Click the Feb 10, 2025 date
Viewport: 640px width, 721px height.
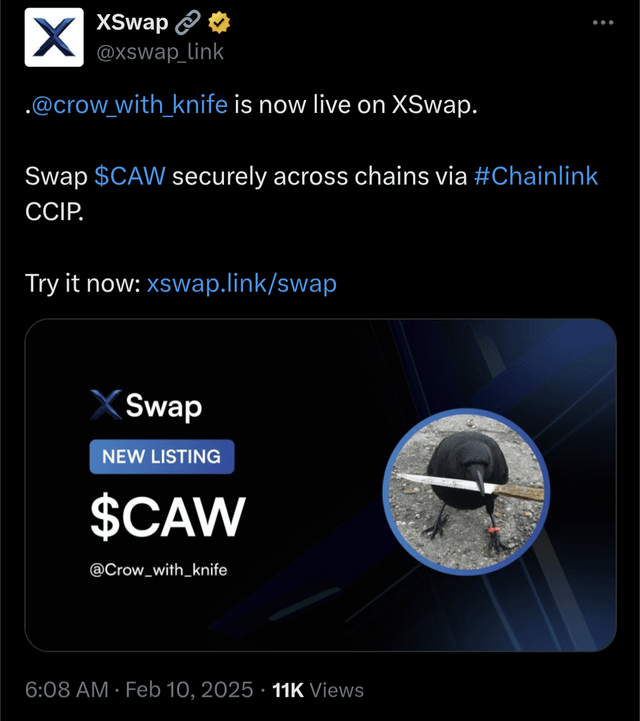point(189,690)
